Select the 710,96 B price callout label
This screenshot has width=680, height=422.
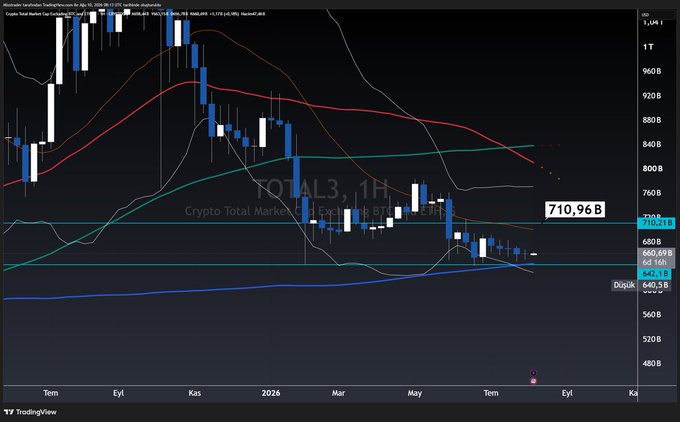click(x=575, y=209)
